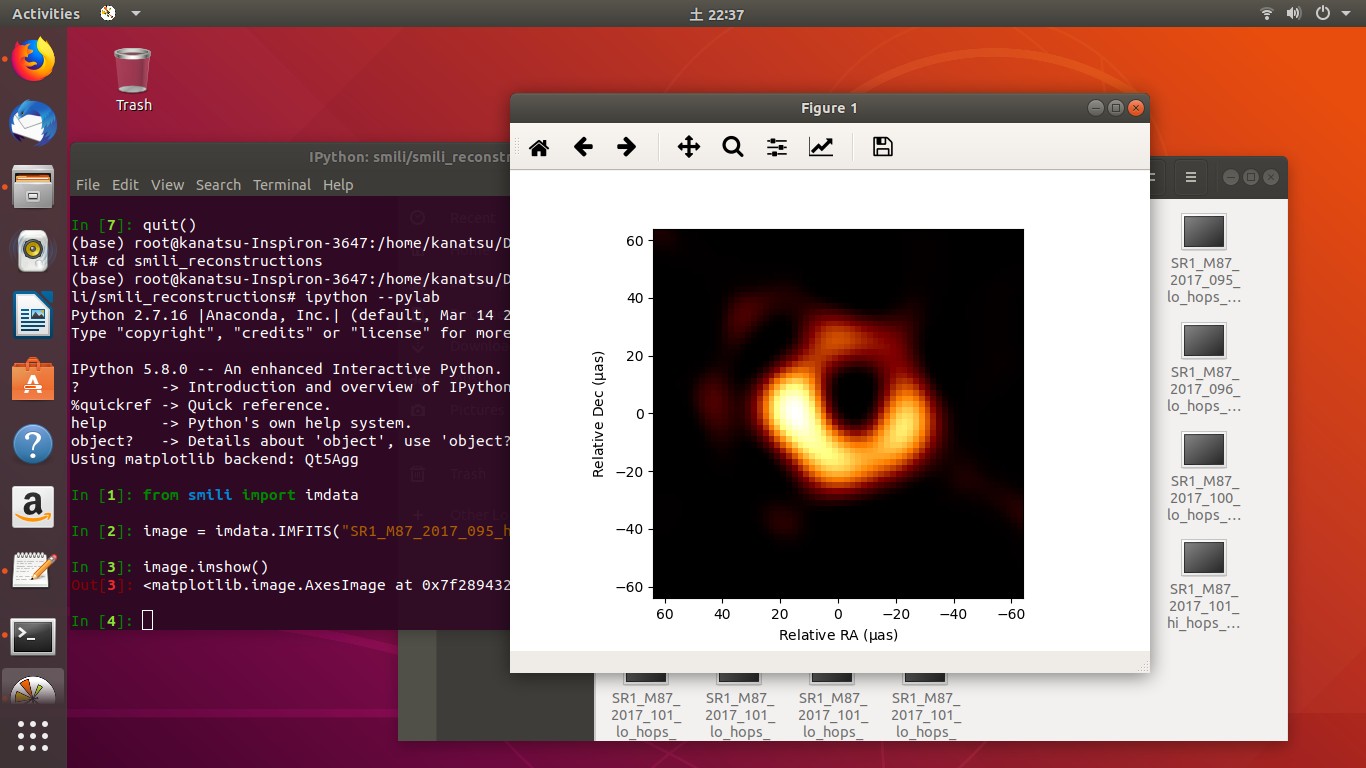This screenshot has height=768, width=1366.
Task: Open Configure subplots sliders dialog
Action: pyautogui.click(x=777, y=148)
